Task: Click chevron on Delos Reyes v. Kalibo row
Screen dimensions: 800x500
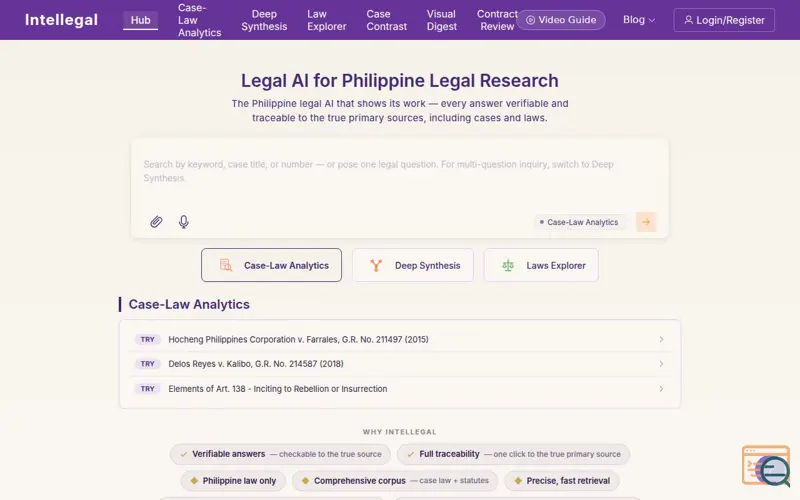Action: tap(661, 364)
